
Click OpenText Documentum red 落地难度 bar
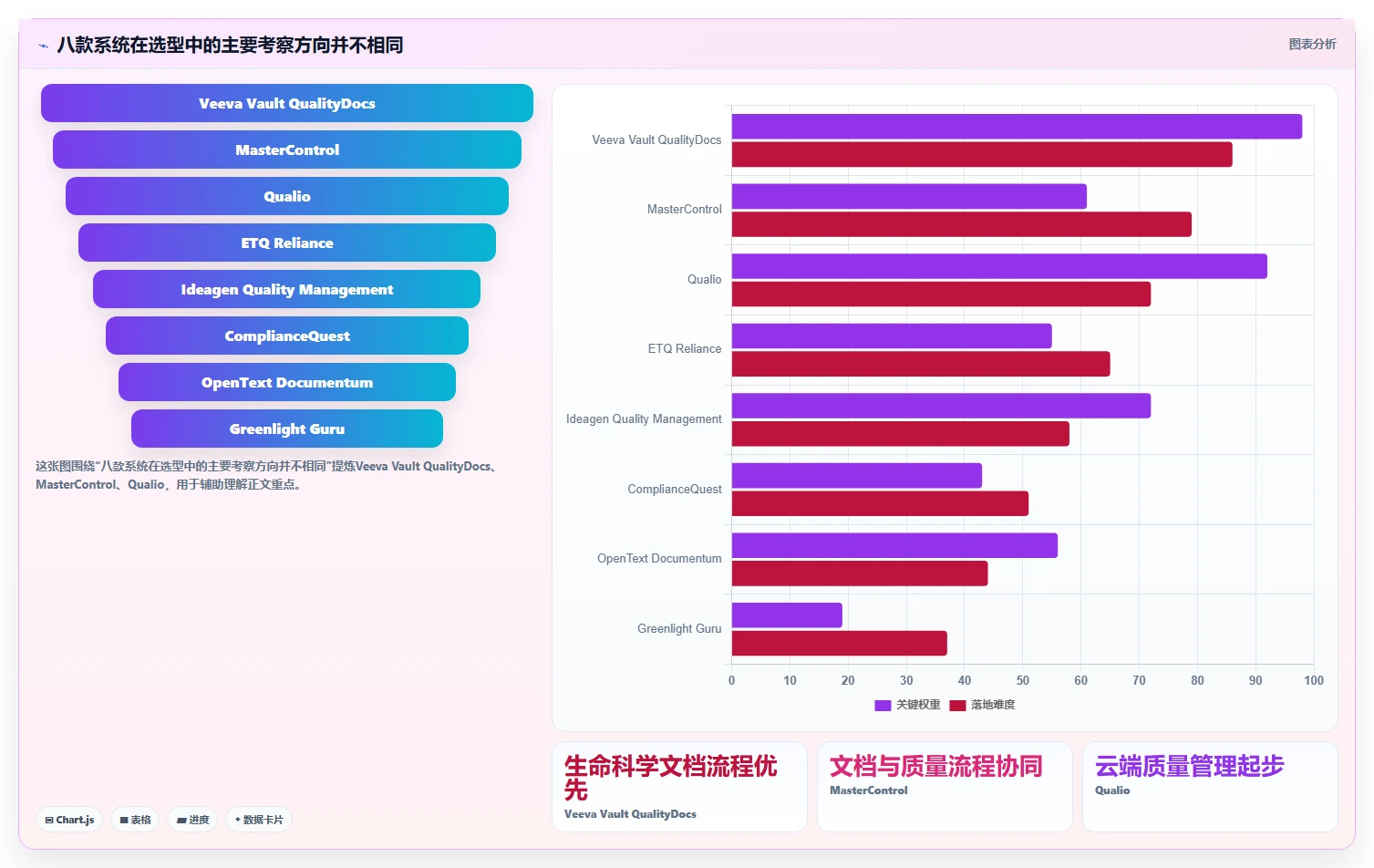click(860, 573)
